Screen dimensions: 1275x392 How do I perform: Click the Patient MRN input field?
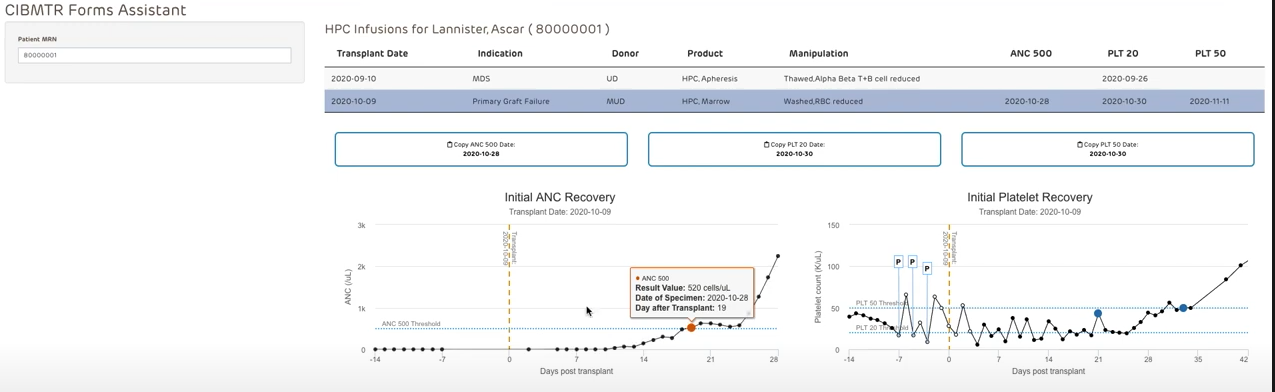[x=154, y=56]
